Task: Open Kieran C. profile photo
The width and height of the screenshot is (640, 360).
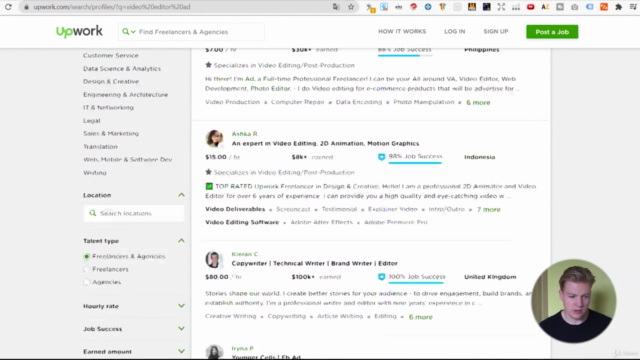Action: click(214, 259)
